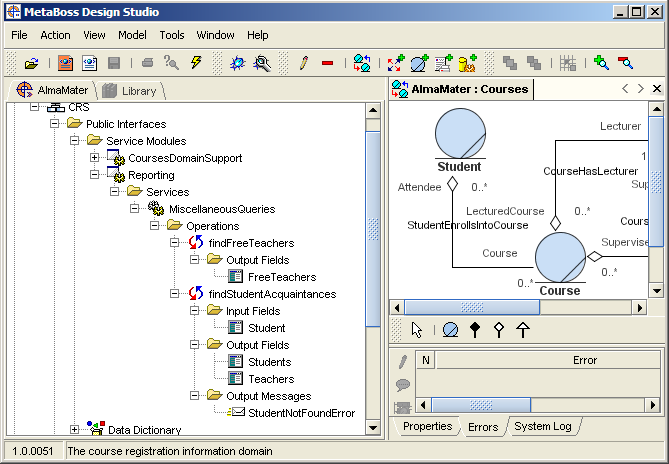669x464 pixels.
Task: Expand the CoursesDomainSupport node
Action: [94, 157]
